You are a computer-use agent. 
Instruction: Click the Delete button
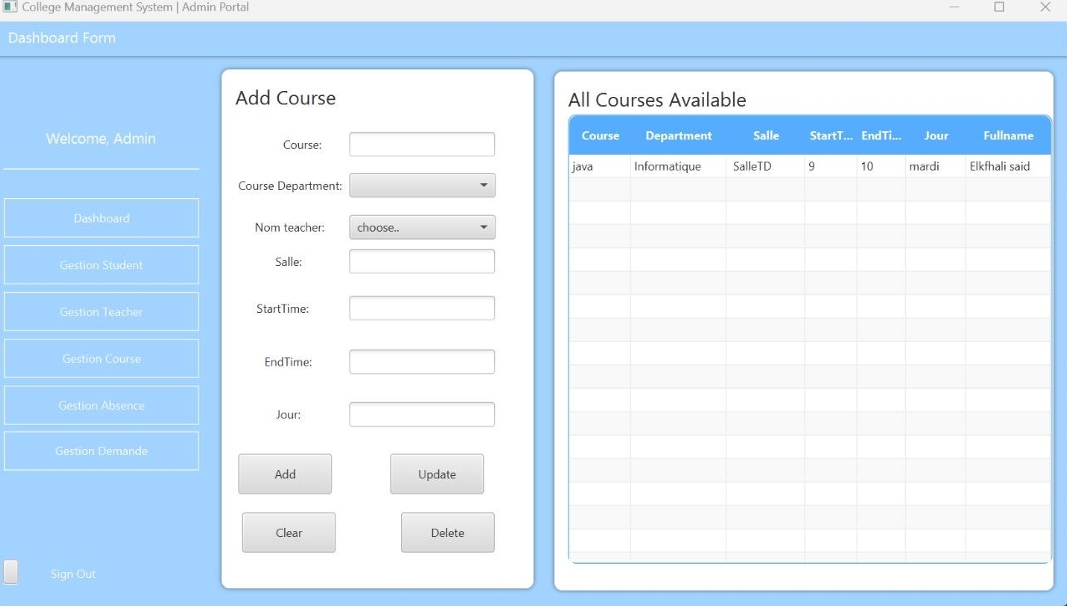pyautogui.click(x=447, y=533)
